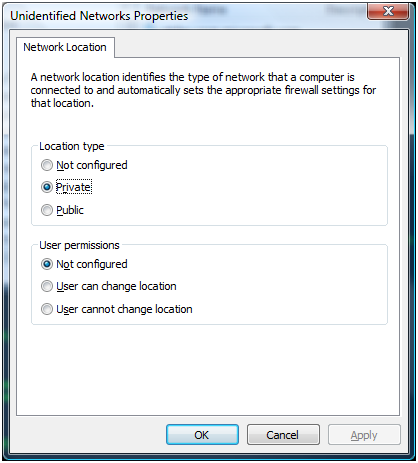Click empty area below User permissions group
418x463 pixels.
click(x=208, y=370)
